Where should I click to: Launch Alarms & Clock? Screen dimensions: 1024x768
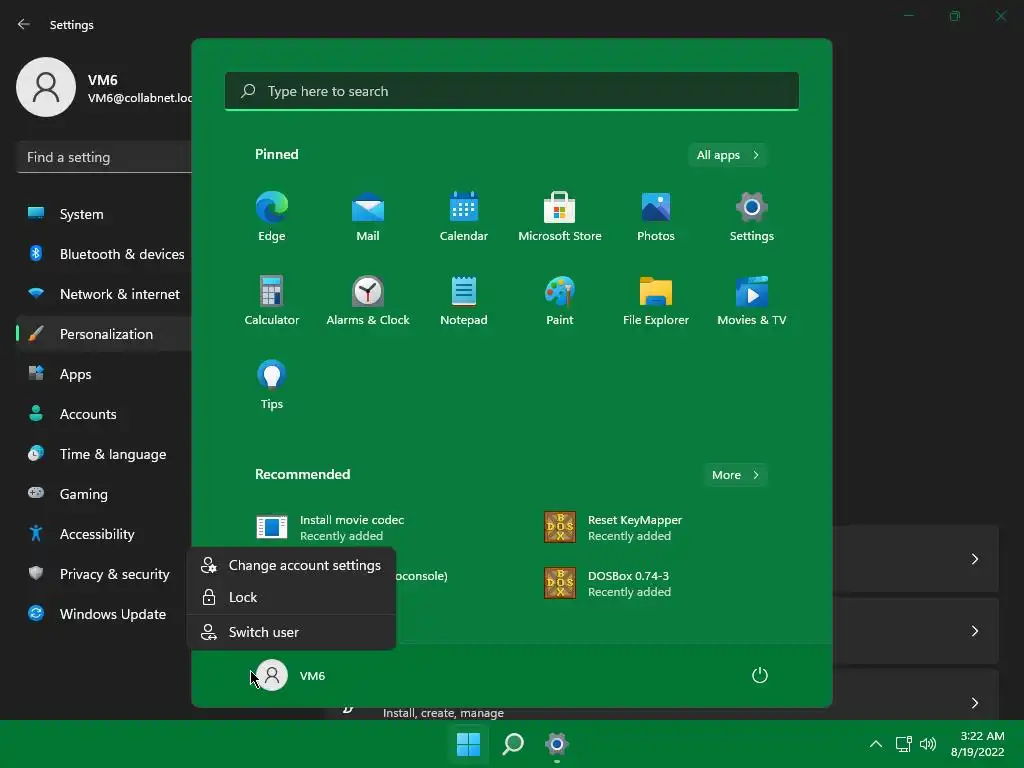tap(368, 300)
